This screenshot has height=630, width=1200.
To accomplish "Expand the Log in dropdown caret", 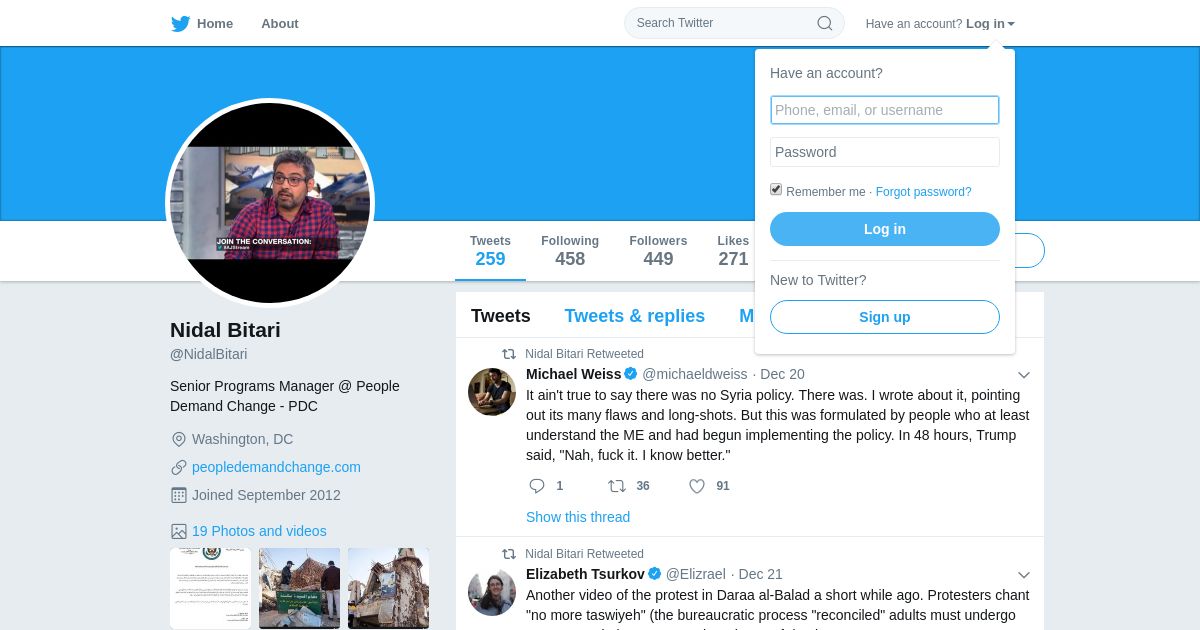I will 1011,24.
